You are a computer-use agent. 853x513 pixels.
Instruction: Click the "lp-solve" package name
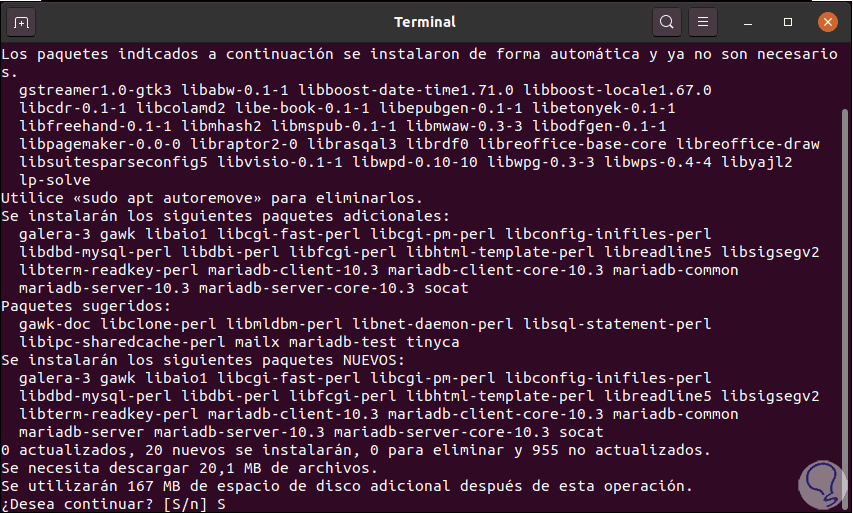point(55,180)
